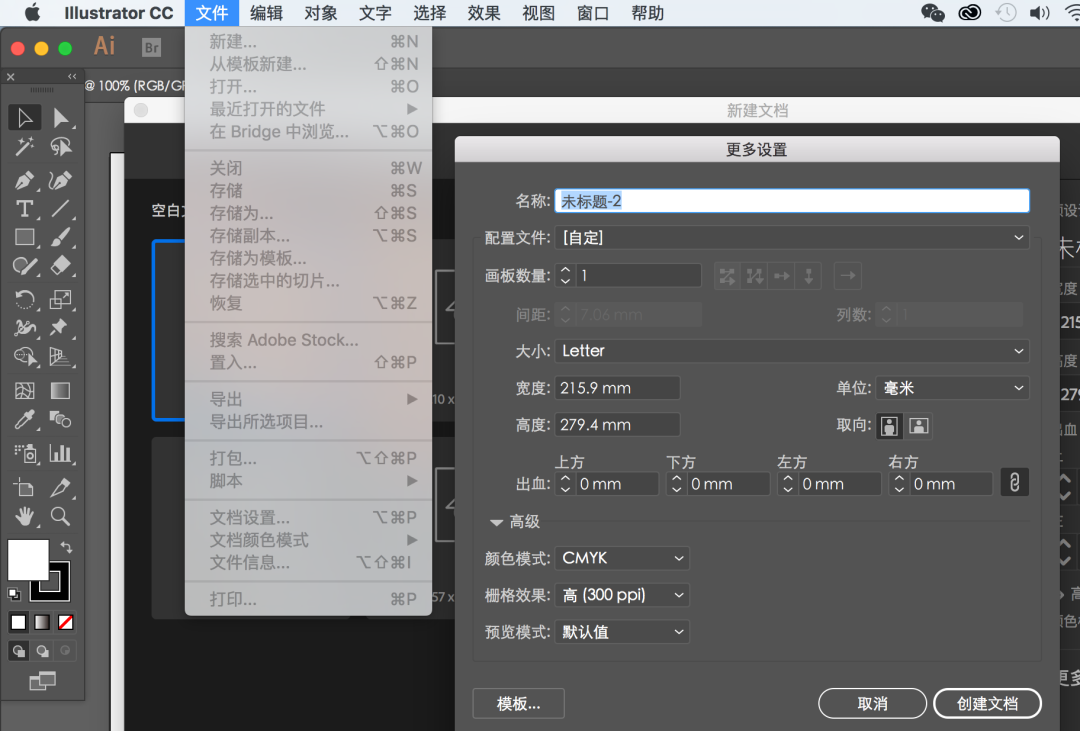Image resolution: width=1080 pixels, height=731 pixels.
Task: Select the Line Segment tool
Action: (x=61, y=208)
